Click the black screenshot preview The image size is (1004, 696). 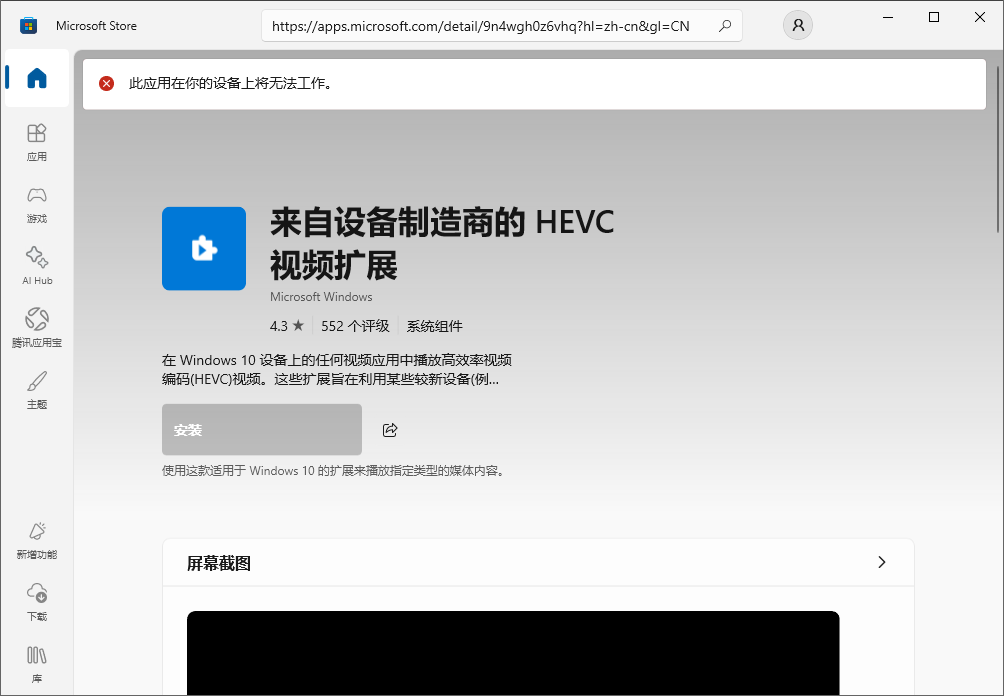[x=512, y=653]
